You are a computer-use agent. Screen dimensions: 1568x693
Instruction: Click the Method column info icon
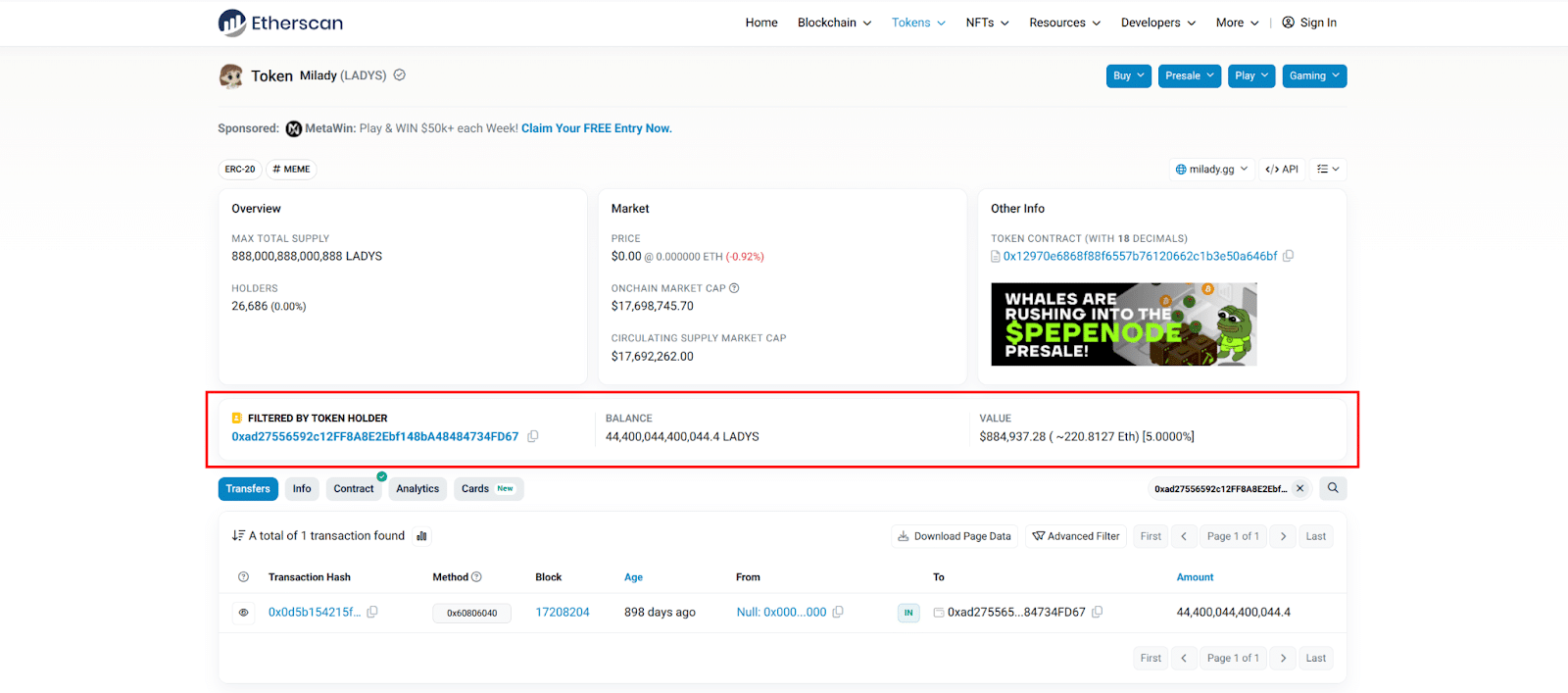477,577
